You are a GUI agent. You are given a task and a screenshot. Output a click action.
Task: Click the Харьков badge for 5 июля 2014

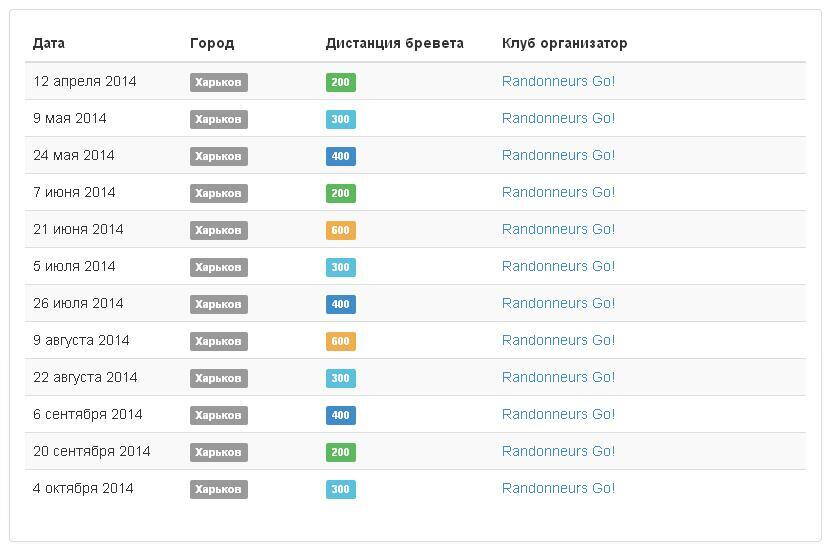(x=218, y=267)
